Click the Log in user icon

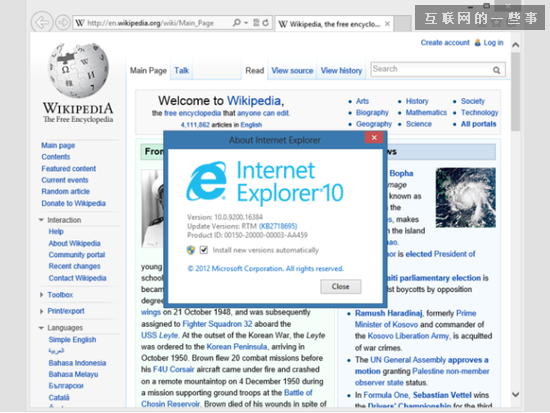477,42
